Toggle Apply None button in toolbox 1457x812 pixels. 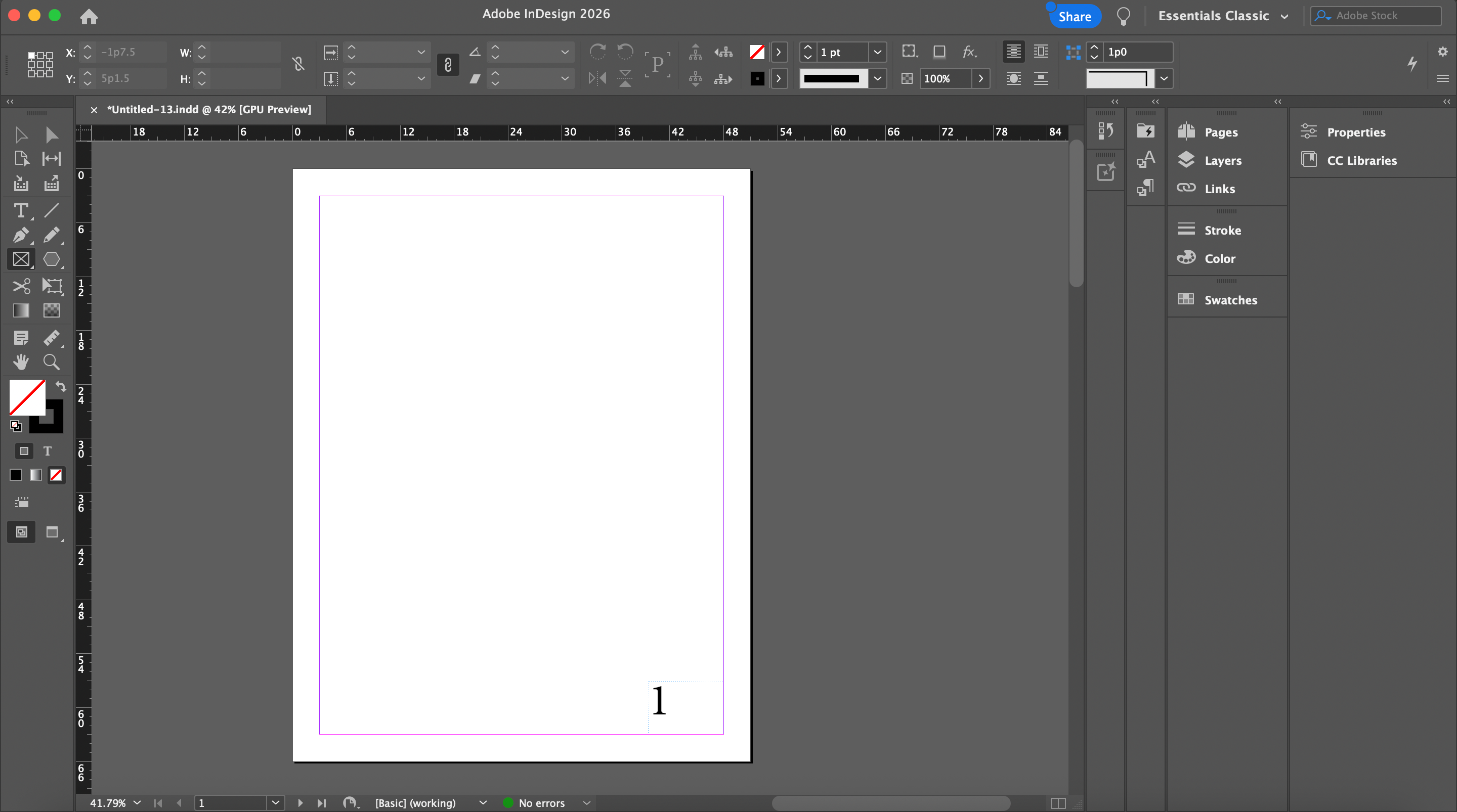56,475
